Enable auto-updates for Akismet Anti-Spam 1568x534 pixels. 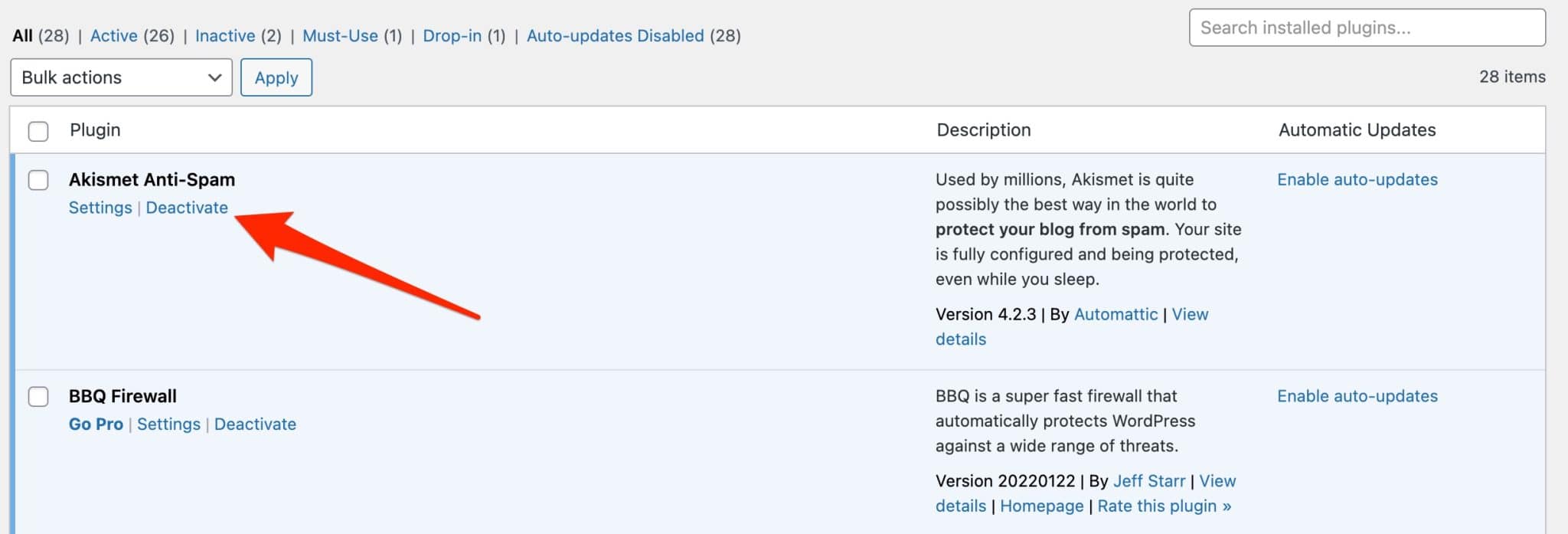click(x=1357, y=179)
